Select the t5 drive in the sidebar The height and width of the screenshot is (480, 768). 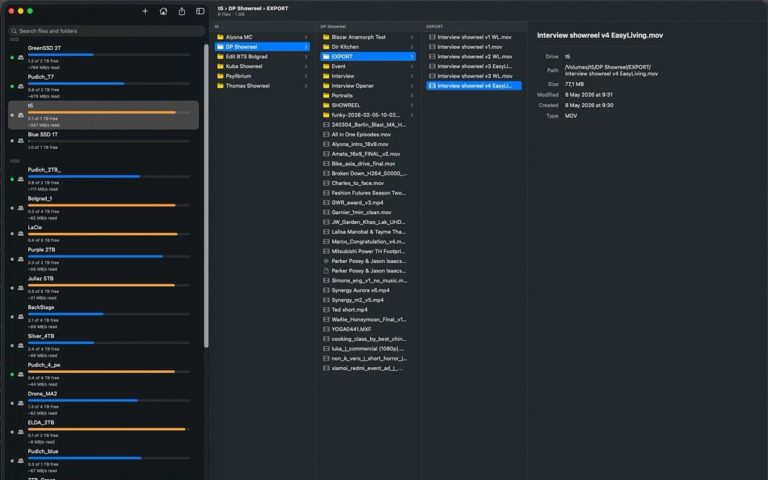click(x=103, y=115)
